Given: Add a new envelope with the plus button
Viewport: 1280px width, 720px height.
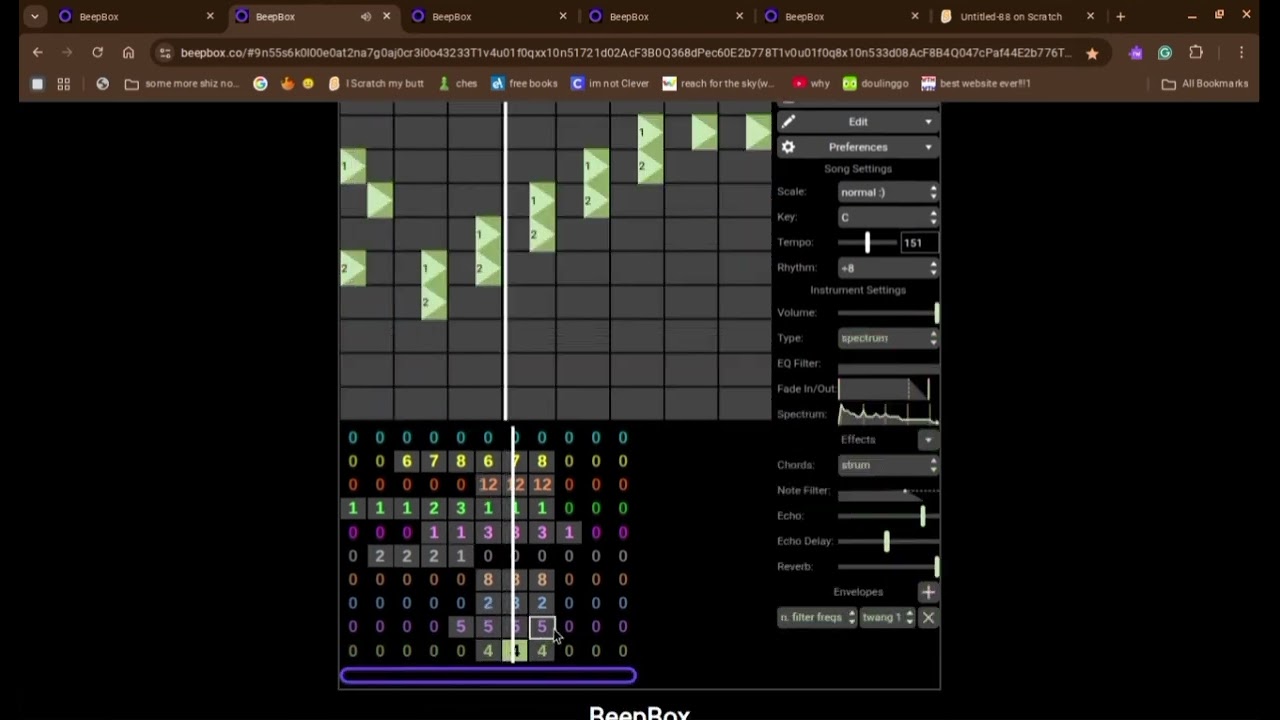Looking at the screenshot, I should tap(928, 592).
